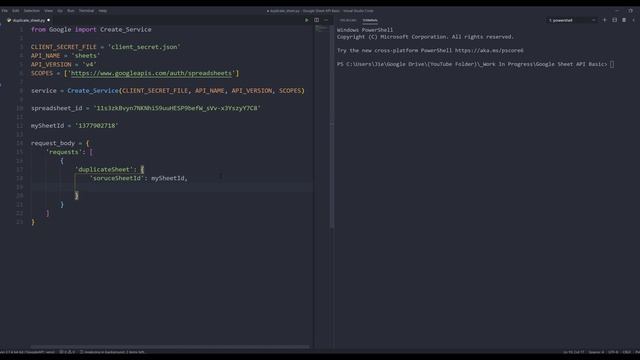Click the Python interpreter status bar entry
The height and width of the screenshot is (360, 640).
27,352
